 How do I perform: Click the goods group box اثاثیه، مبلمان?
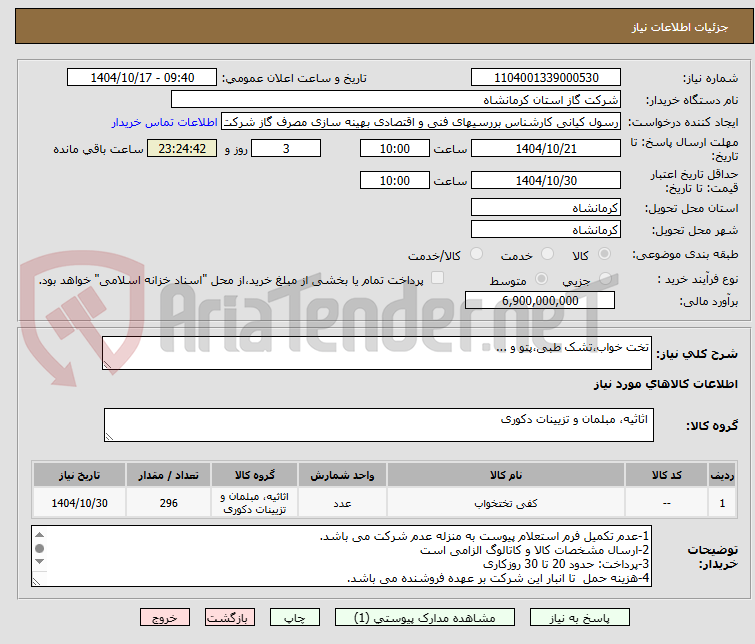(379, 425)
